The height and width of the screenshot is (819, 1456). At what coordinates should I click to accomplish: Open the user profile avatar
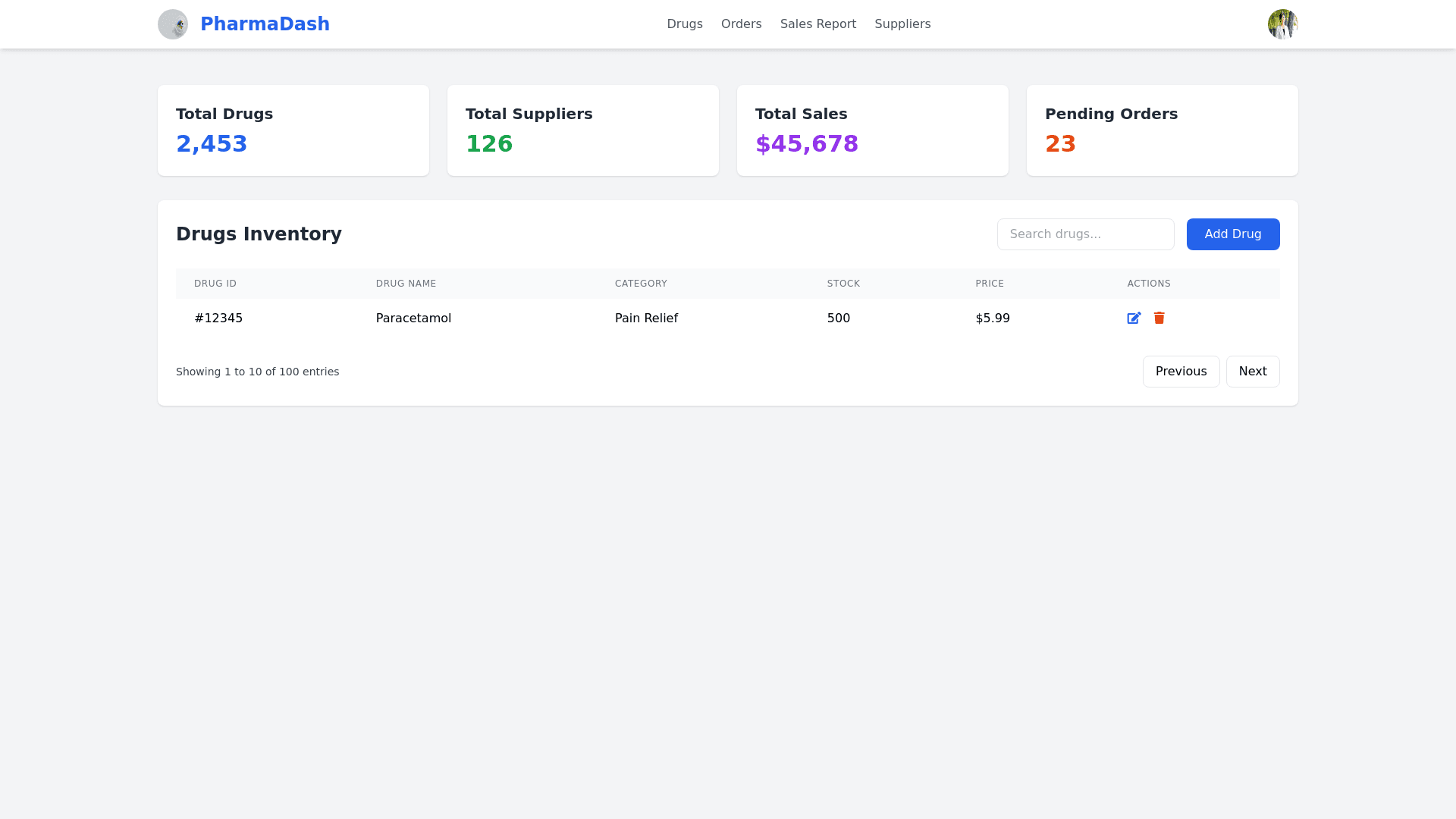click(x=1282, y=24)
